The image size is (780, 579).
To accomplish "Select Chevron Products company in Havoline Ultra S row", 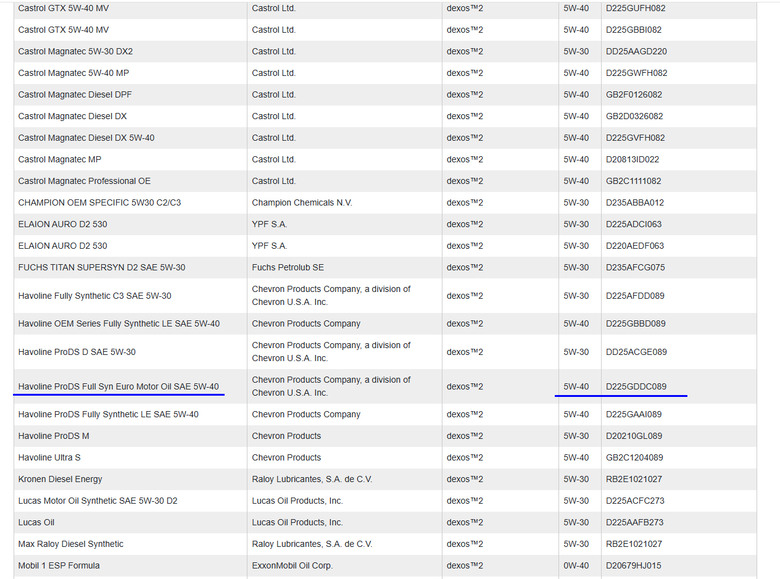I will 286,458.
